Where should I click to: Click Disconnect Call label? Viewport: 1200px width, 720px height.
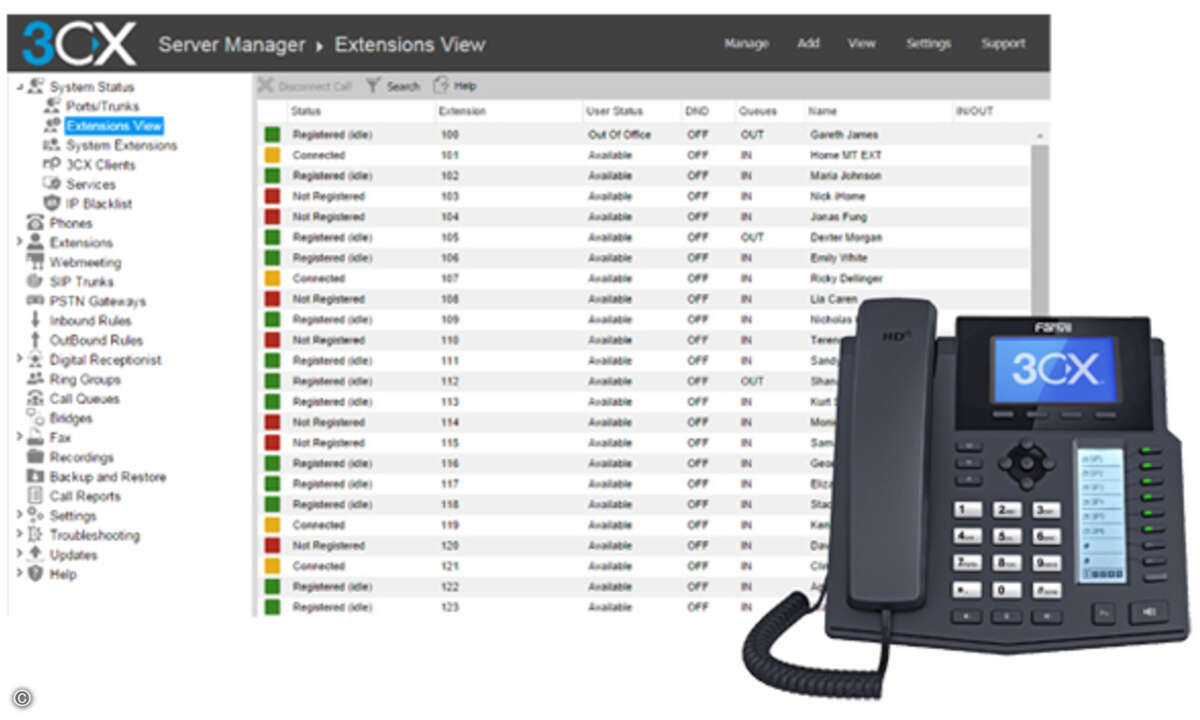coord(315,87)
